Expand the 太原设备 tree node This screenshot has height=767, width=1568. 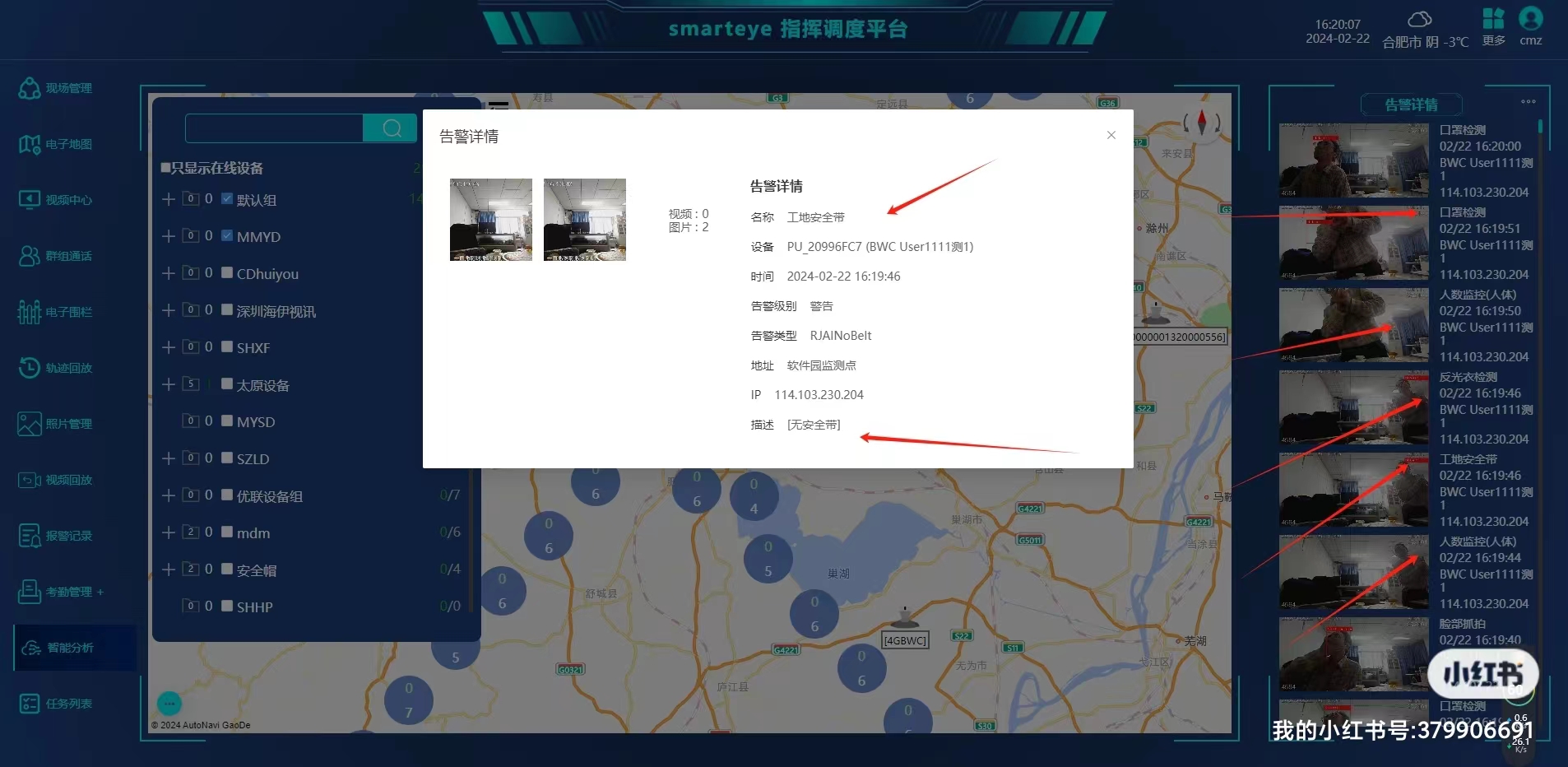coord(168,384)
